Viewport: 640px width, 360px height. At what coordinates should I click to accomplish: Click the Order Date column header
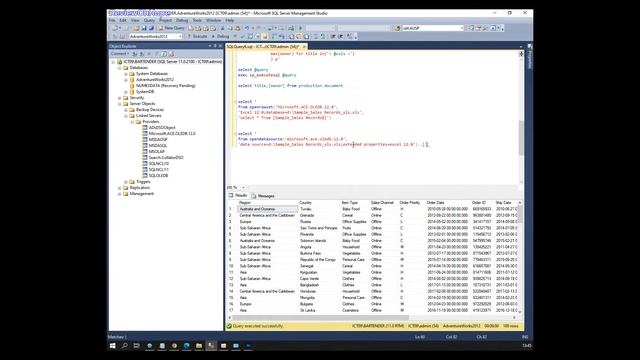pos(447,202)
